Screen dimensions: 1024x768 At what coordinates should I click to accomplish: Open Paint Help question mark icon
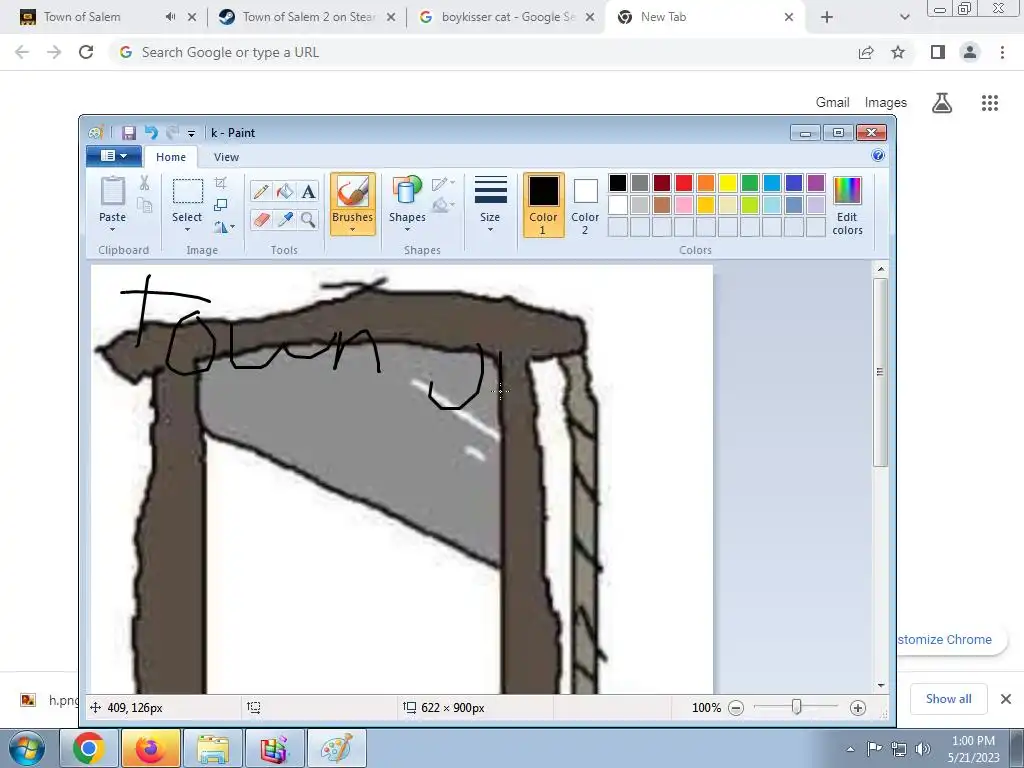[878, 155]
